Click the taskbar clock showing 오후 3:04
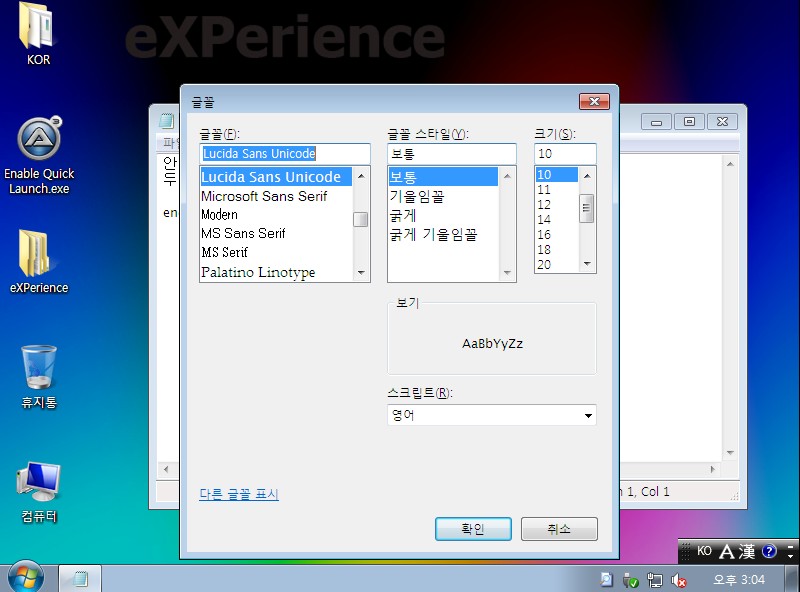This screenshot has height=592, width=800. (x=738, y=580)
